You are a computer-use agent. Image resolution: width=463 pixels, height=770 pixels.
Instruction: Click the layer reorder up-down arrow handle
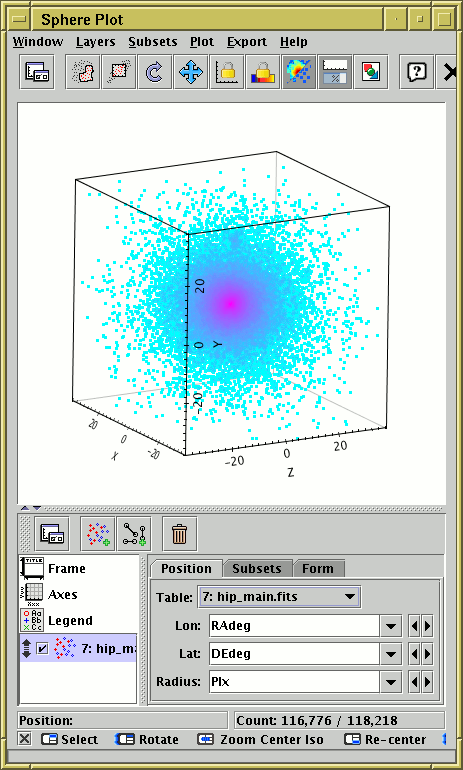coord(27,648)
